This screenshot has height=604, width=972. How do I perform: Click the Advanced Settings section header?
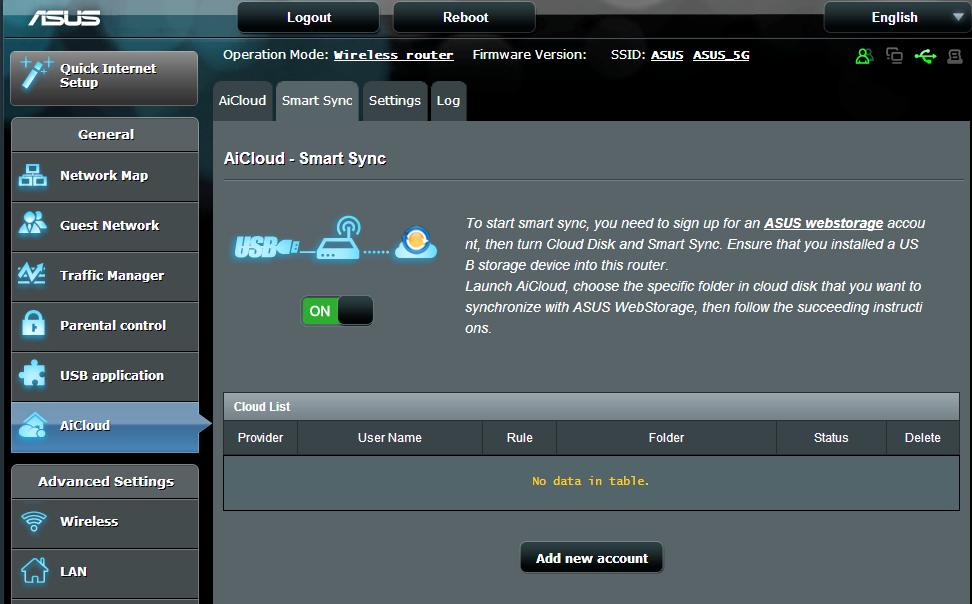pos(105,482)
